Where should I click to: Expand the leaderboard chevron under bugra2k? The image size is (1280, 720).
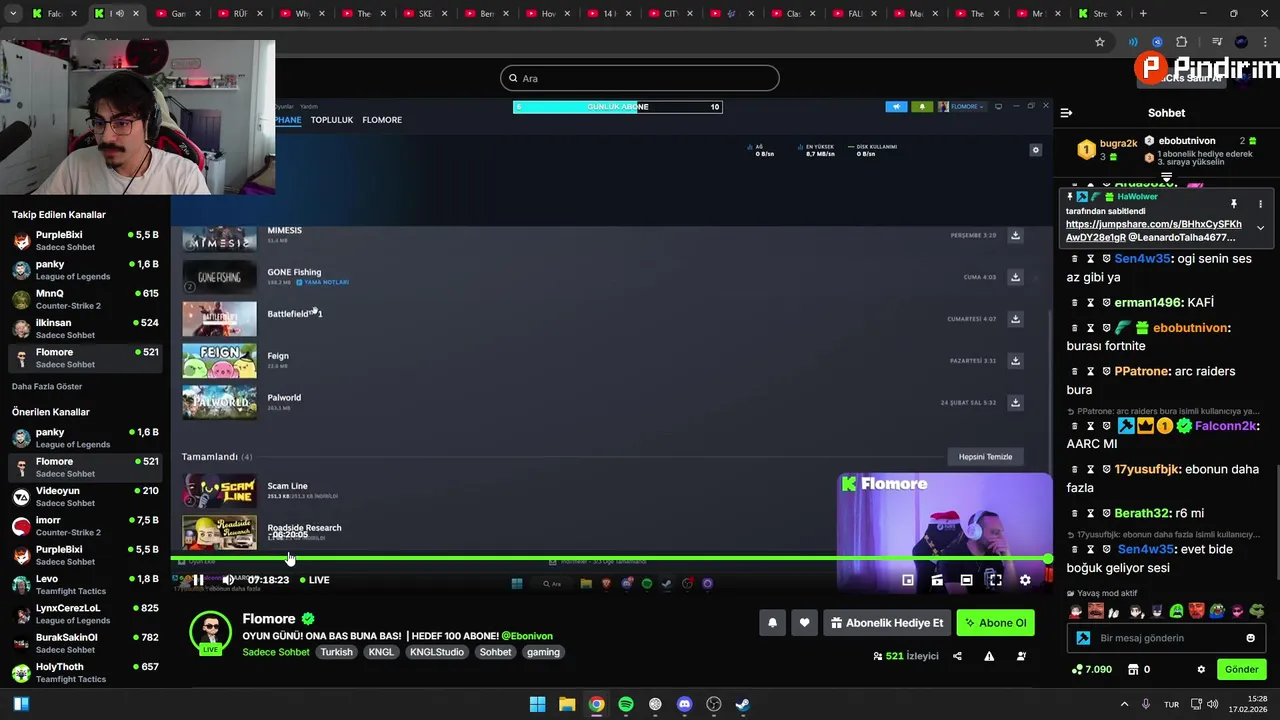click(1166, 177)
